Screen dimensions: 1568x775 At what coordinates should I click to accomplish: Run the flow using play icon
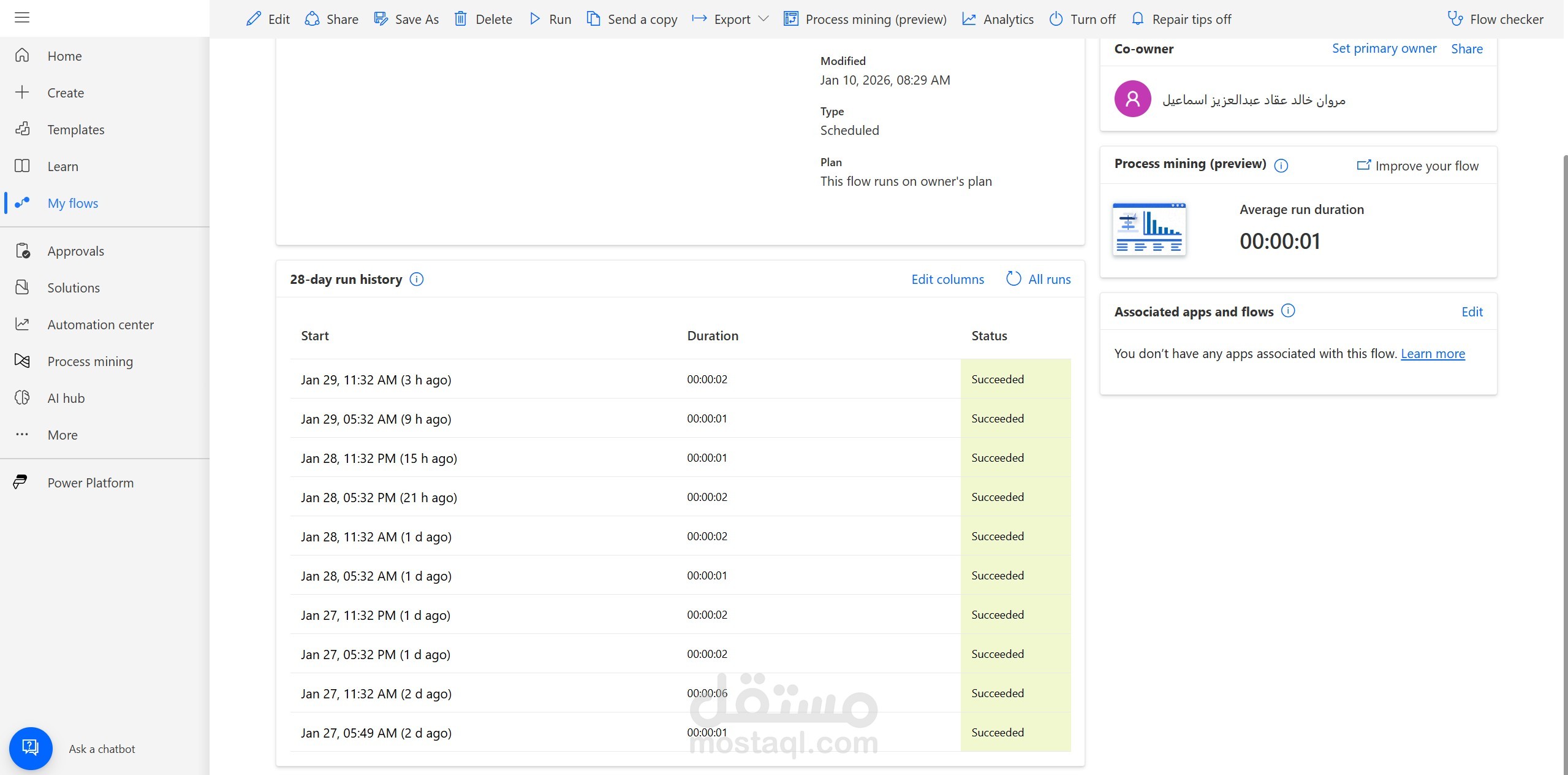[x=534, y=19]
